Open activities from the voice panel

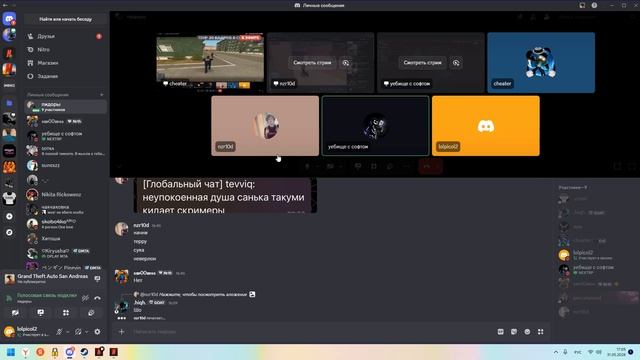point(66,313)
